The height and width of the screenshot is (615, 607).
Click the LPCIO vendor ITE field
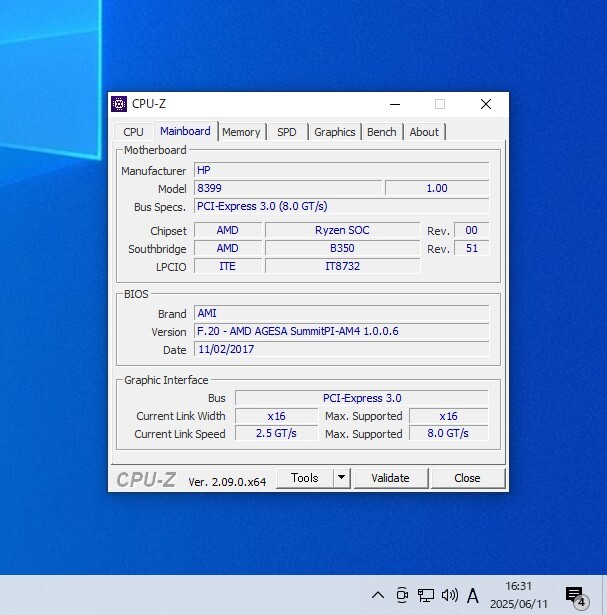[228, 266]
